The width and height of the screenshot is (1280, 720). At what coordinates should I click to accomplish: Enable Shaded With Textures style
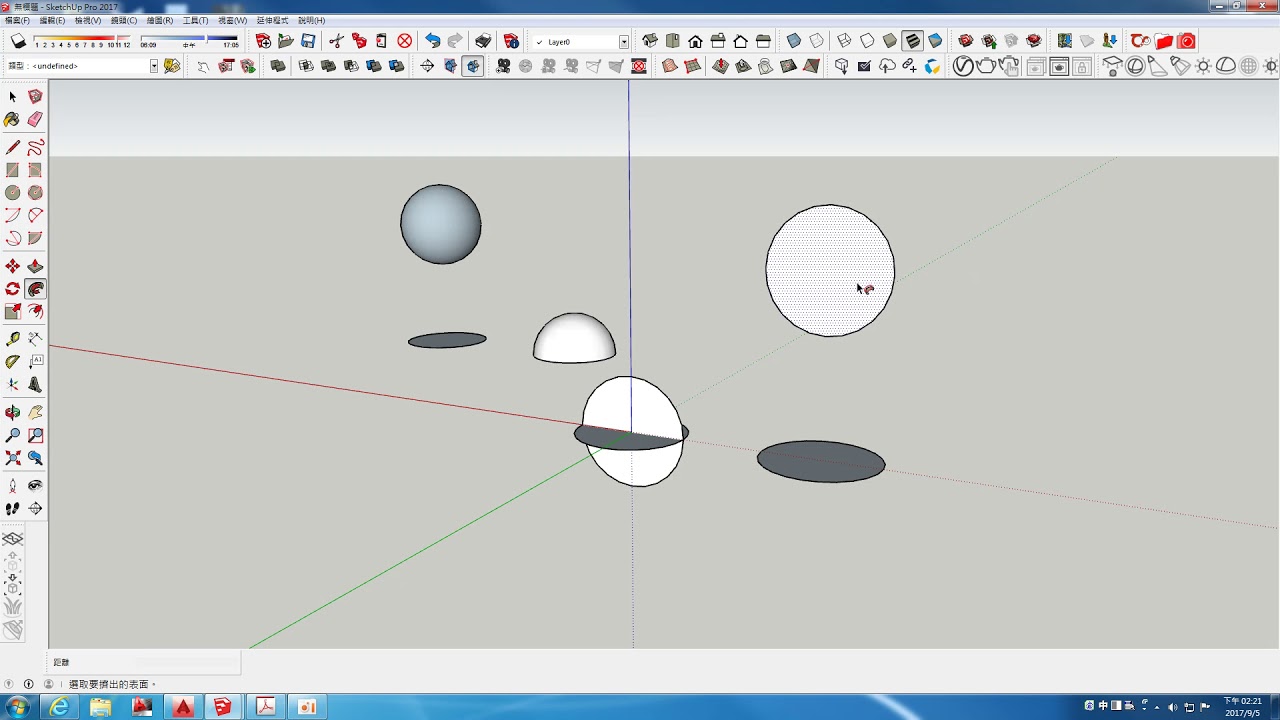point(912,41)
